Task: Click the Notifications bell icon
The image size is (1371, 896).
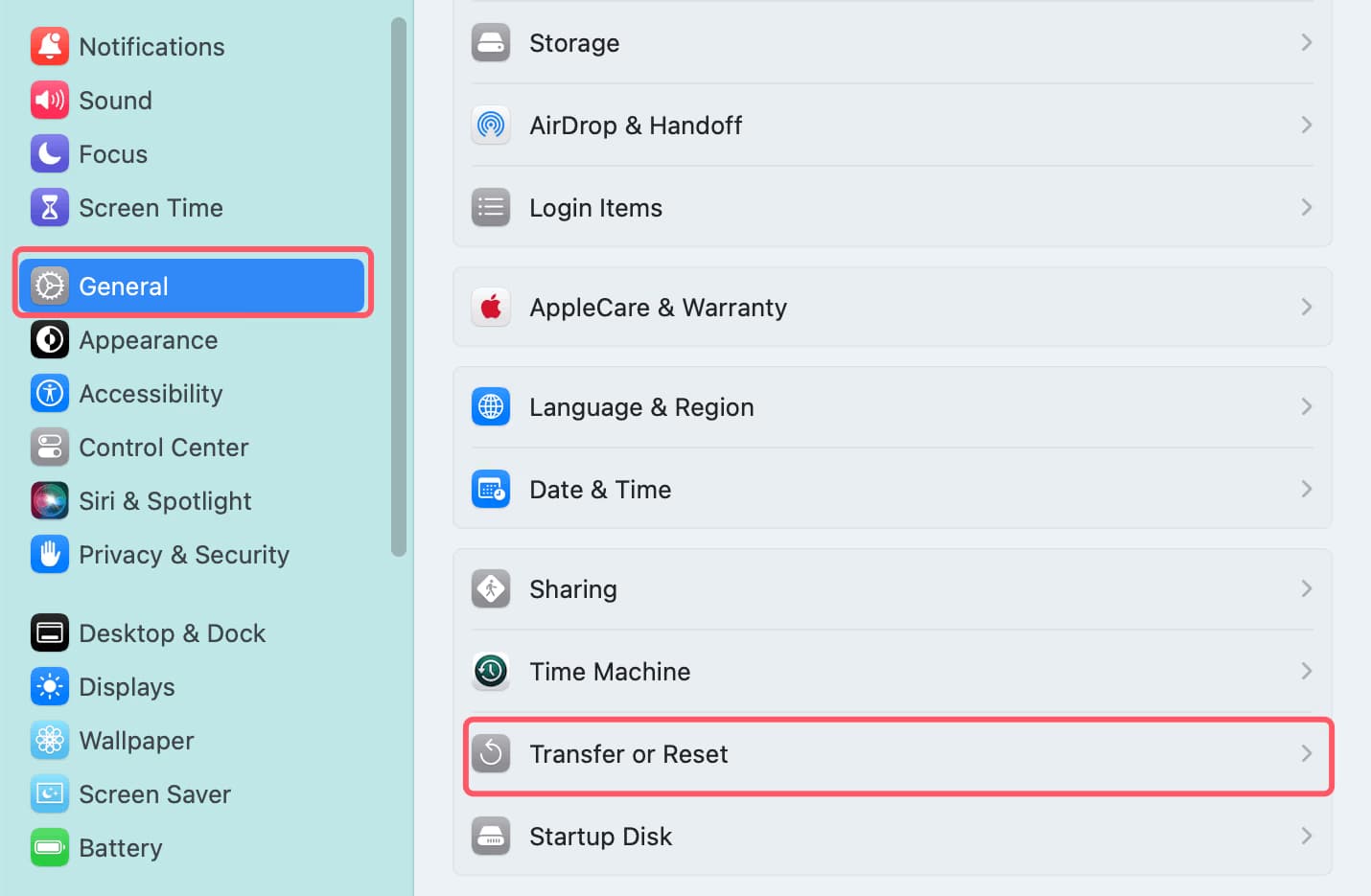Action: point(50,46)
